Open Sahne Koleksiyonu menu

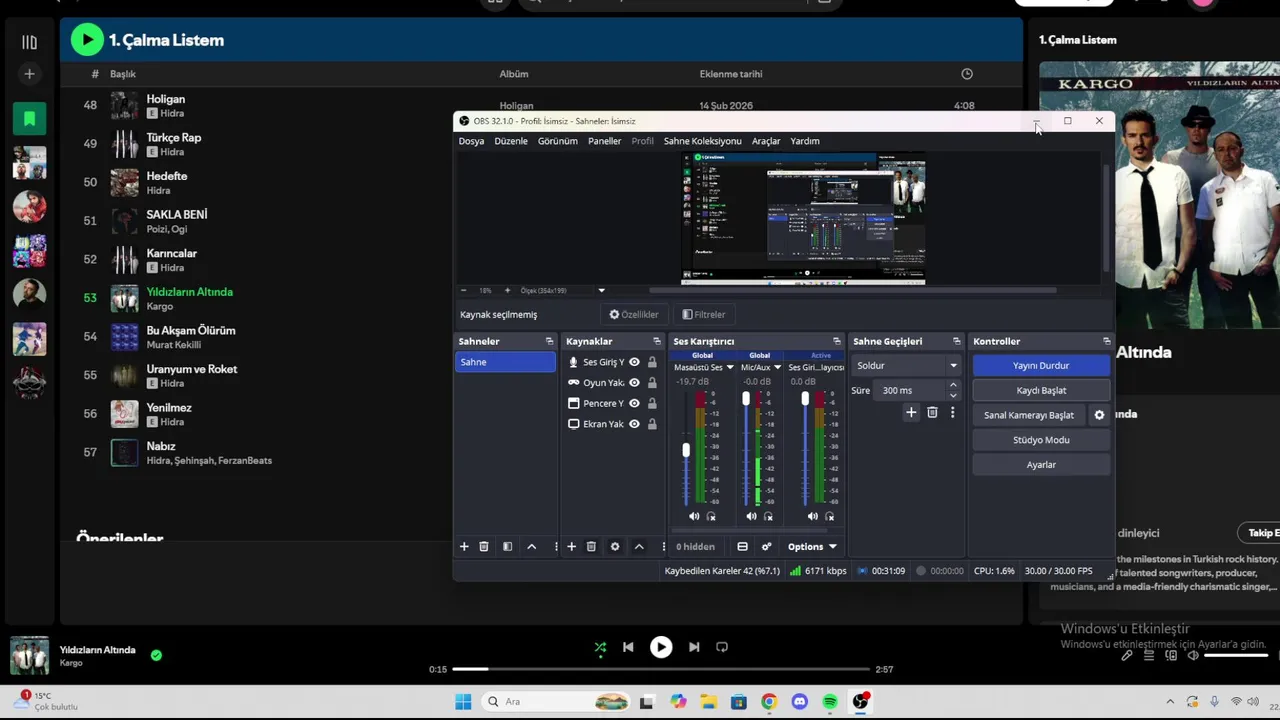(703, 141)
